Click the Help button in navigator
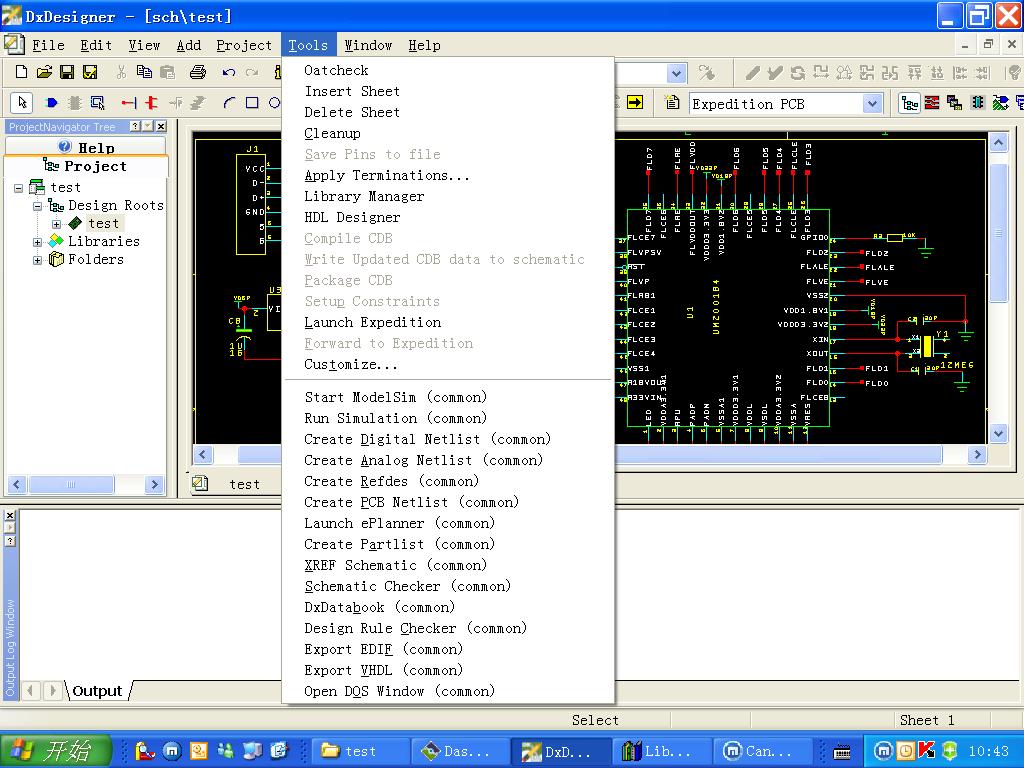The height and width of the screenshot is (768, 1024). (x=86, y=147)
